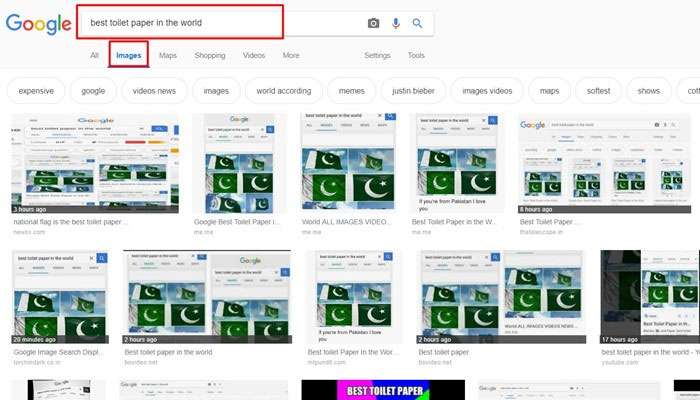Choose the 'world according' chip
700x400 pixels.
coord(284,91)
